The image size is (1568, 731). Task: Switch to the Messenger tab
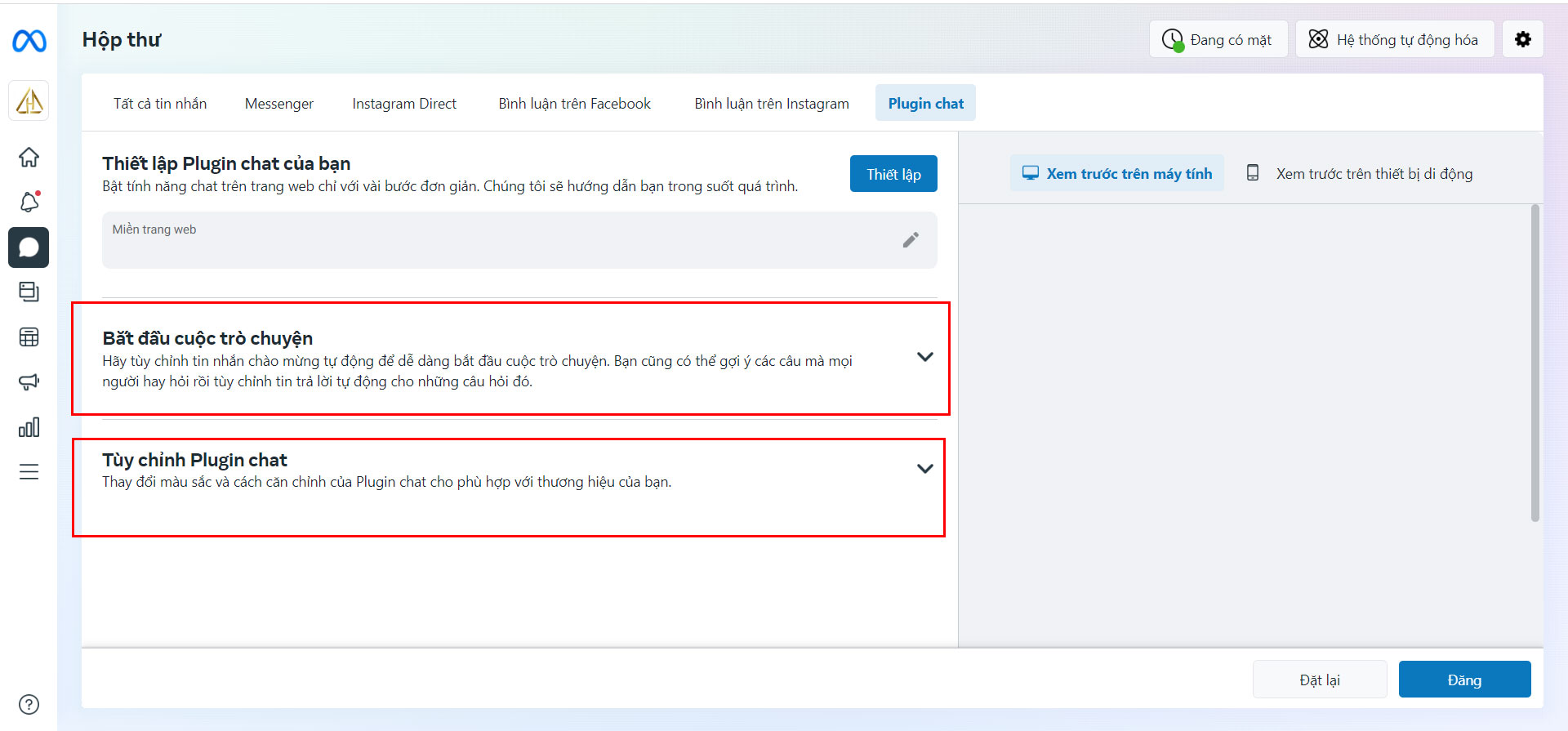pyautogui.click(x=278, y=104)
